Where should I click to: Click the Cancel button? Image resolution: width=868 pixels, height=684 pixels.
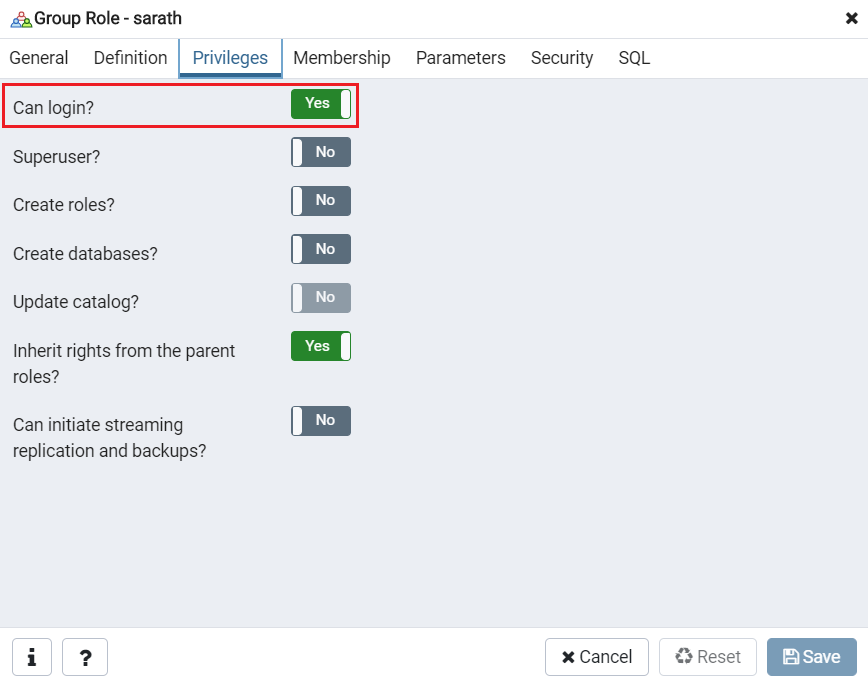[x=596, y=657]
